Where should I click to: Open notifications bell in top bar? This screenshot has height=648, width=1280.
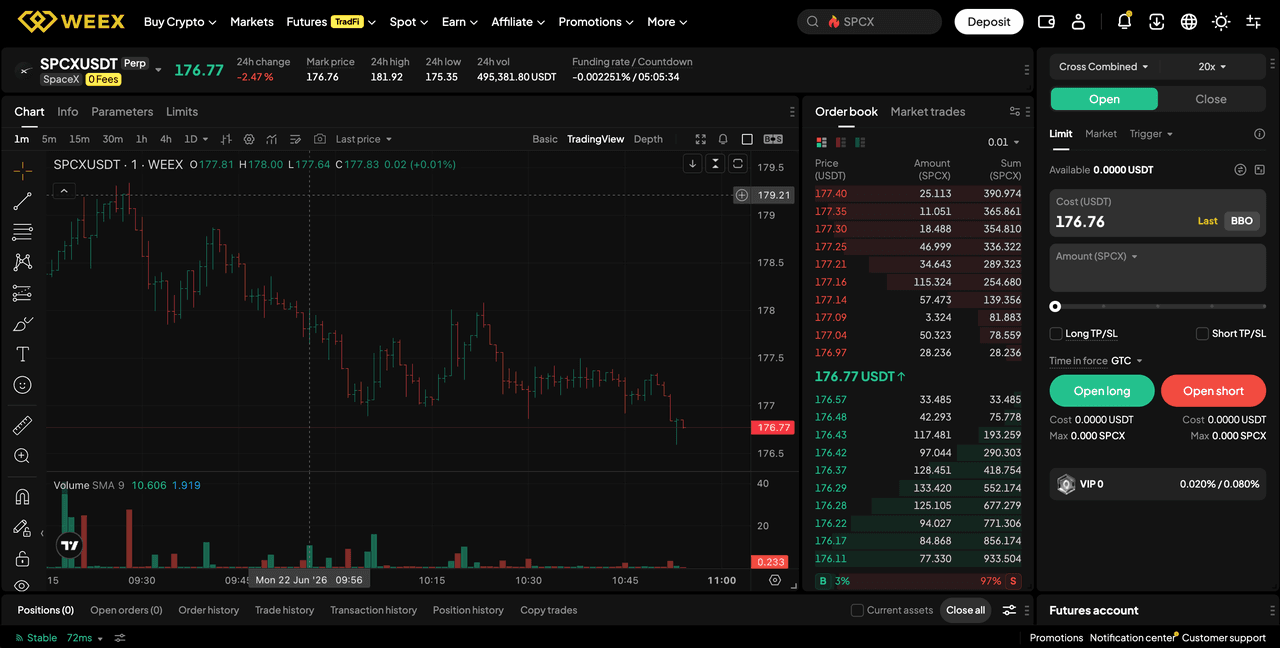pyautogui.click(x=1125, y=21)
